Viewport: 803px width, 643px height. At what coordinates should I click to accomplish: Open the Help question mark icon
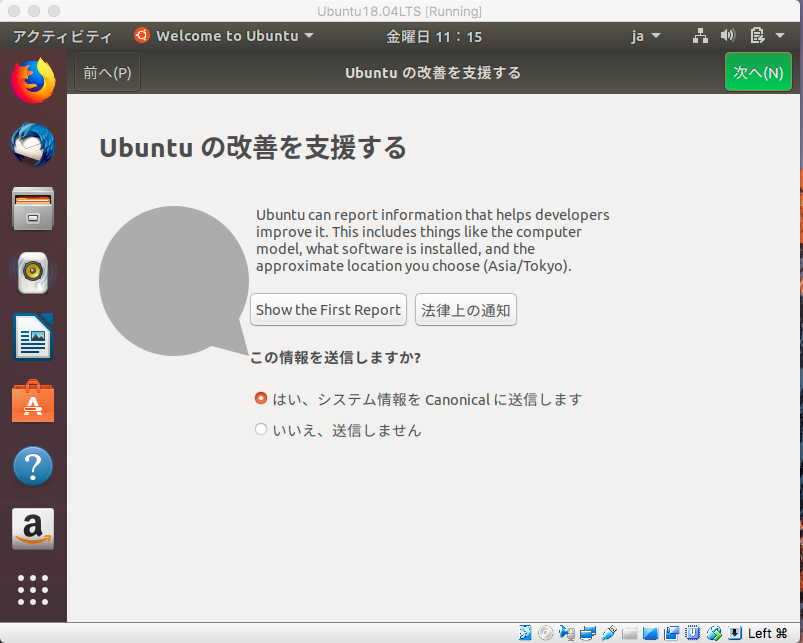tap(33, 466)
